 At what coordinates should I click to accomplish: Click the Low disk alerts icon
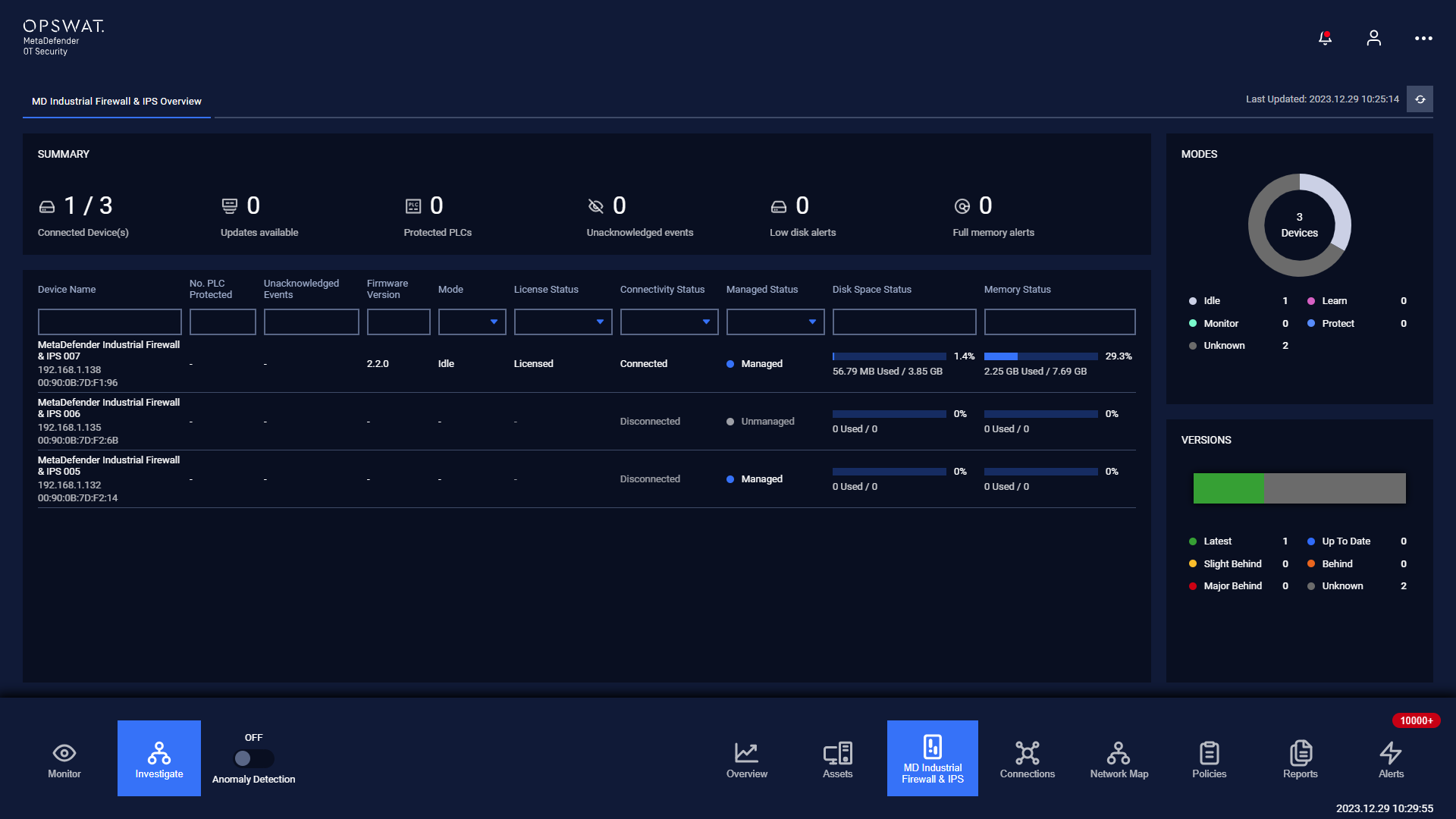[x=779, y=206]
